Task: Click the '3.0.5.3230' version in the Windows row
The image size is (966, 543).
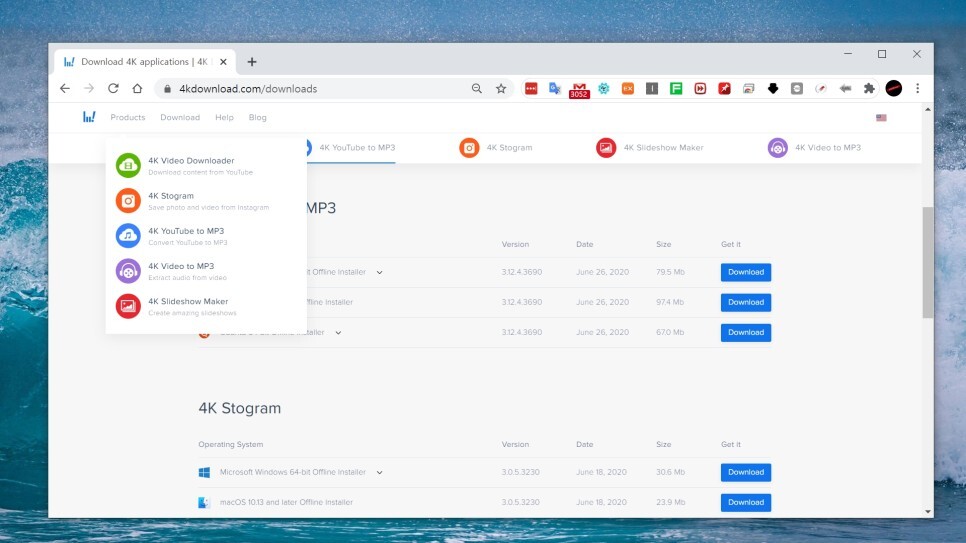Action: point(521,472)
